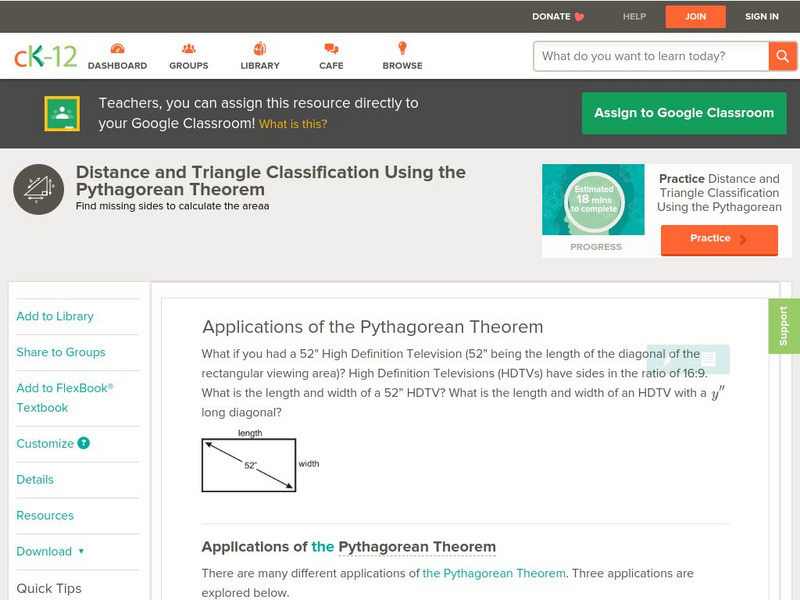Click the Customize help question mark icon
Screen dimensions: 800x600
[84, 443]
